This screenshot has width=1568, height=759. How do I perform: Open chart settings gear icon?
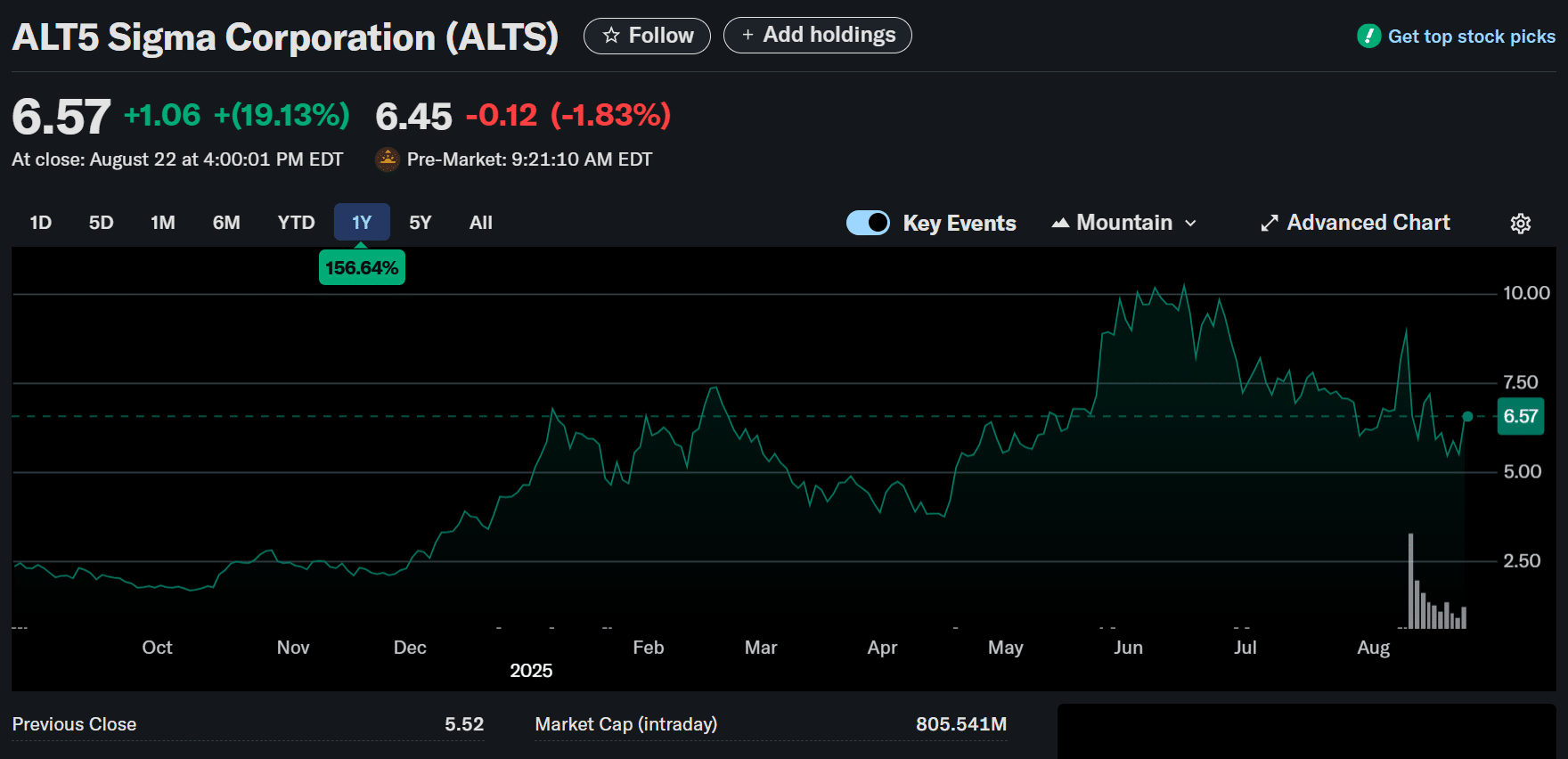[1520, 224]
